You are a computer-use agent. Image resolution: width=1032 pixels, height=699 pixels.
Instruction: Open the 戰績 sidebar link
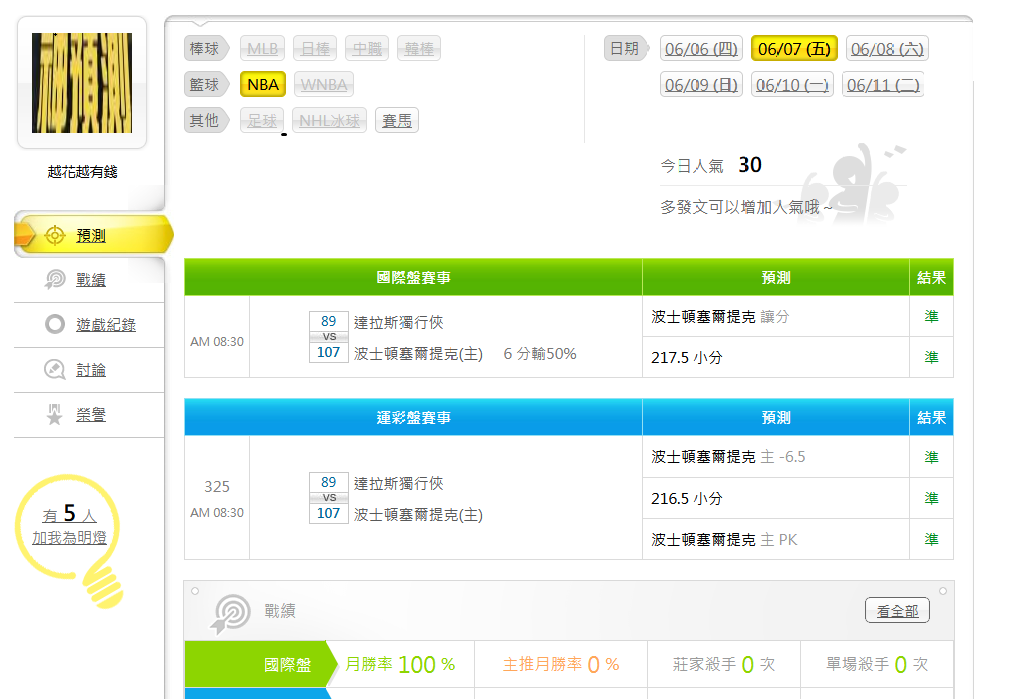(91, 280)
